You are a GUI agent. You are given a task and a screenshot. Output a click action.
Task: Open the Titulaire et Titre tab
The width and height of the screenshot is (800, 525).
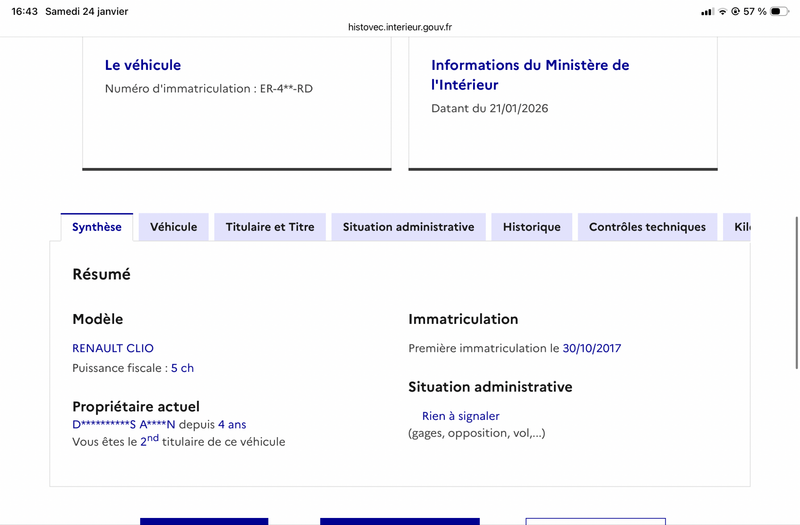point(270,227)
